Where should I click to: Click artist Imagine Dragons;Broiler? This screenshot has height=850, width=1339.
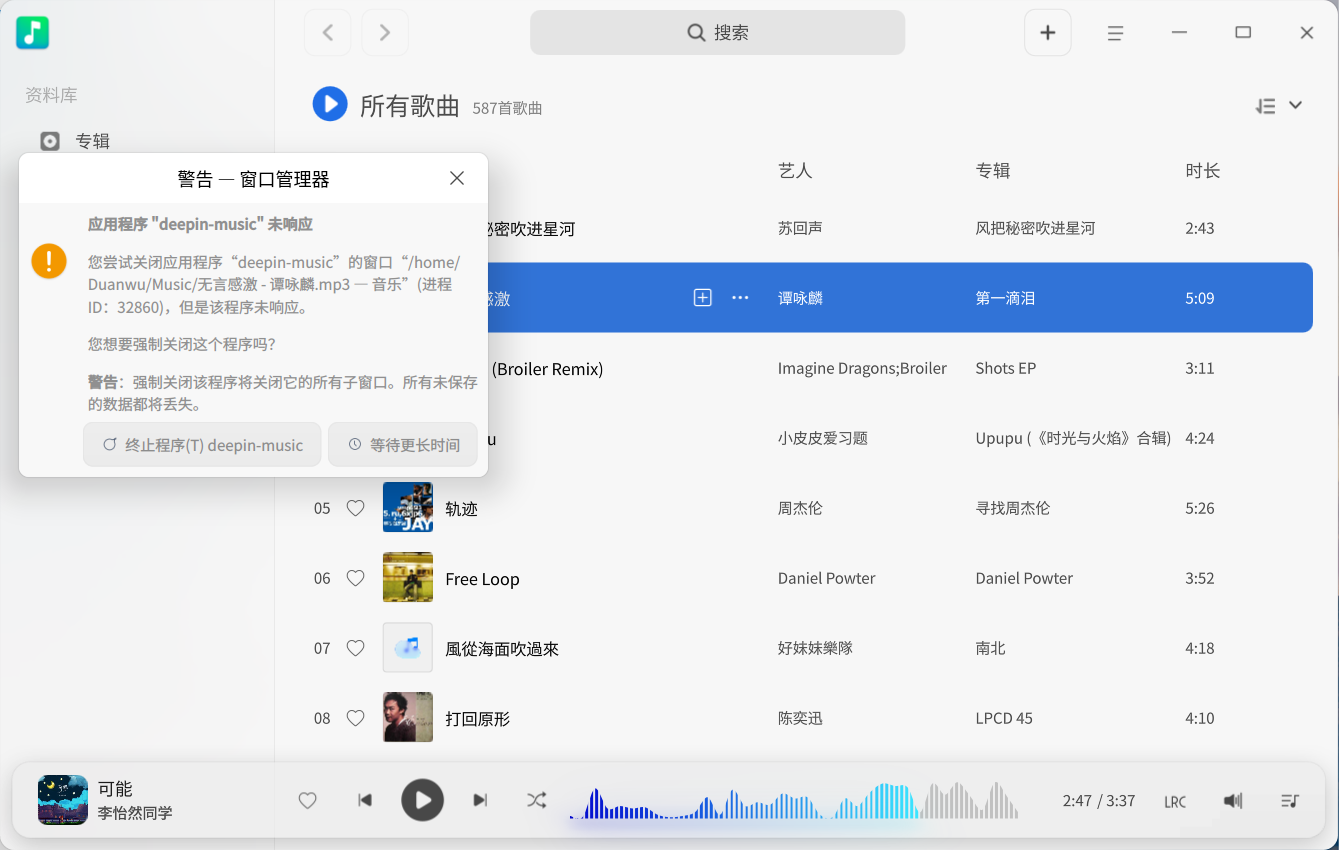862,368
